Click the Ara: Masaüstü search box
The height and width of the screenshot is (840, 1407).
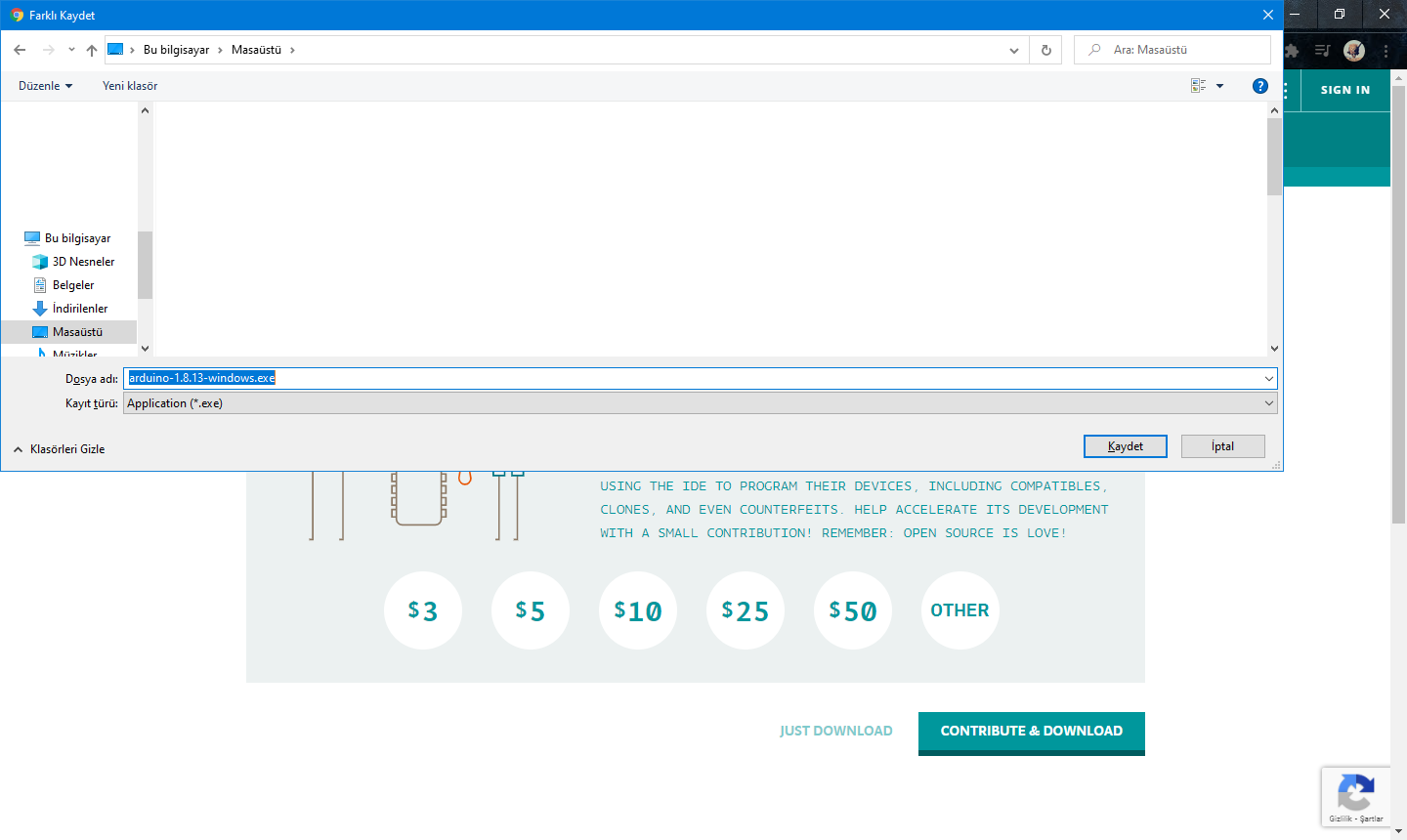point(1172,50)
